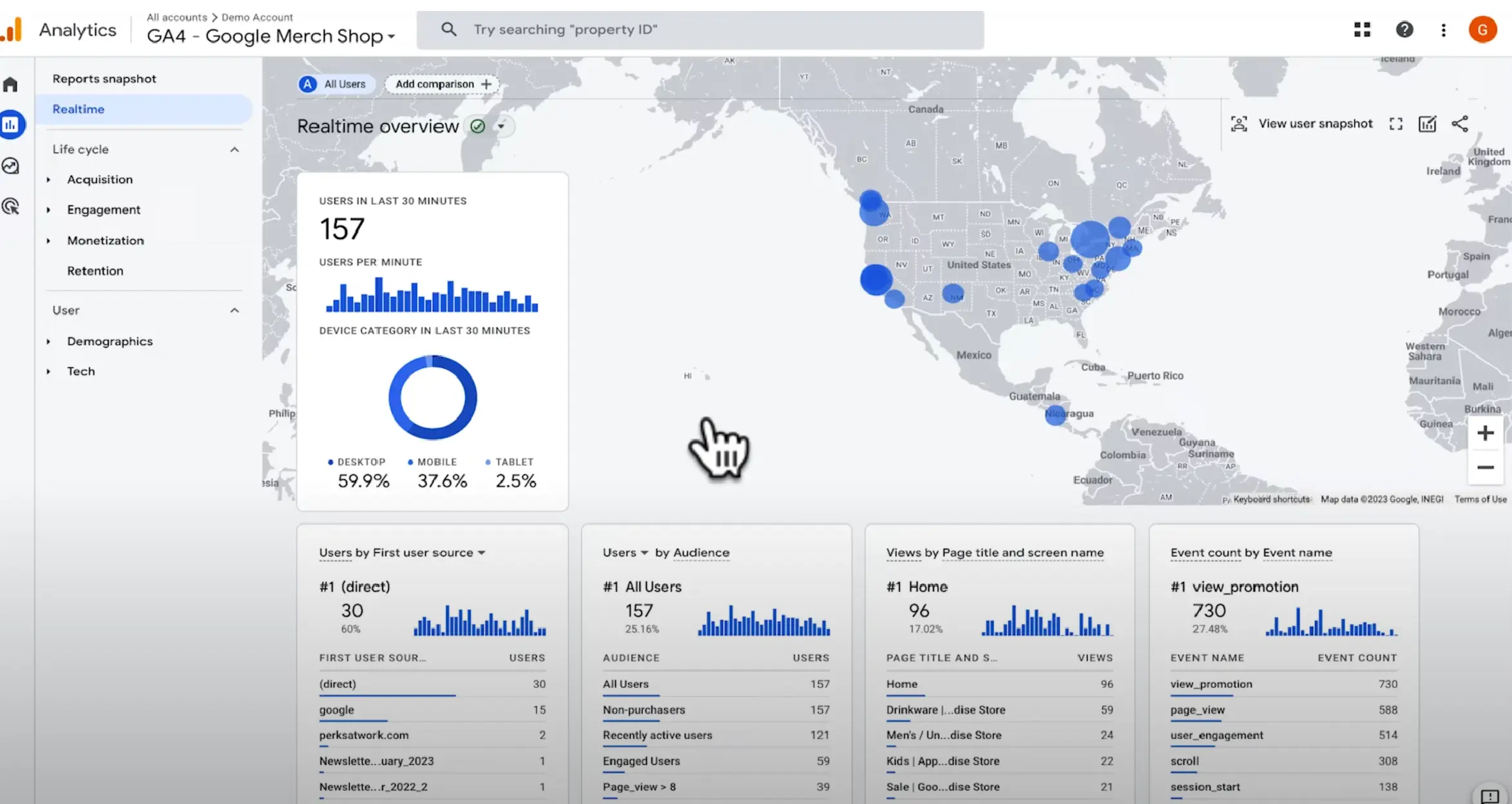Viewport: 1512px width, 804px height.
Task: Open the Help question mark icon
Action: point(1404,30)
